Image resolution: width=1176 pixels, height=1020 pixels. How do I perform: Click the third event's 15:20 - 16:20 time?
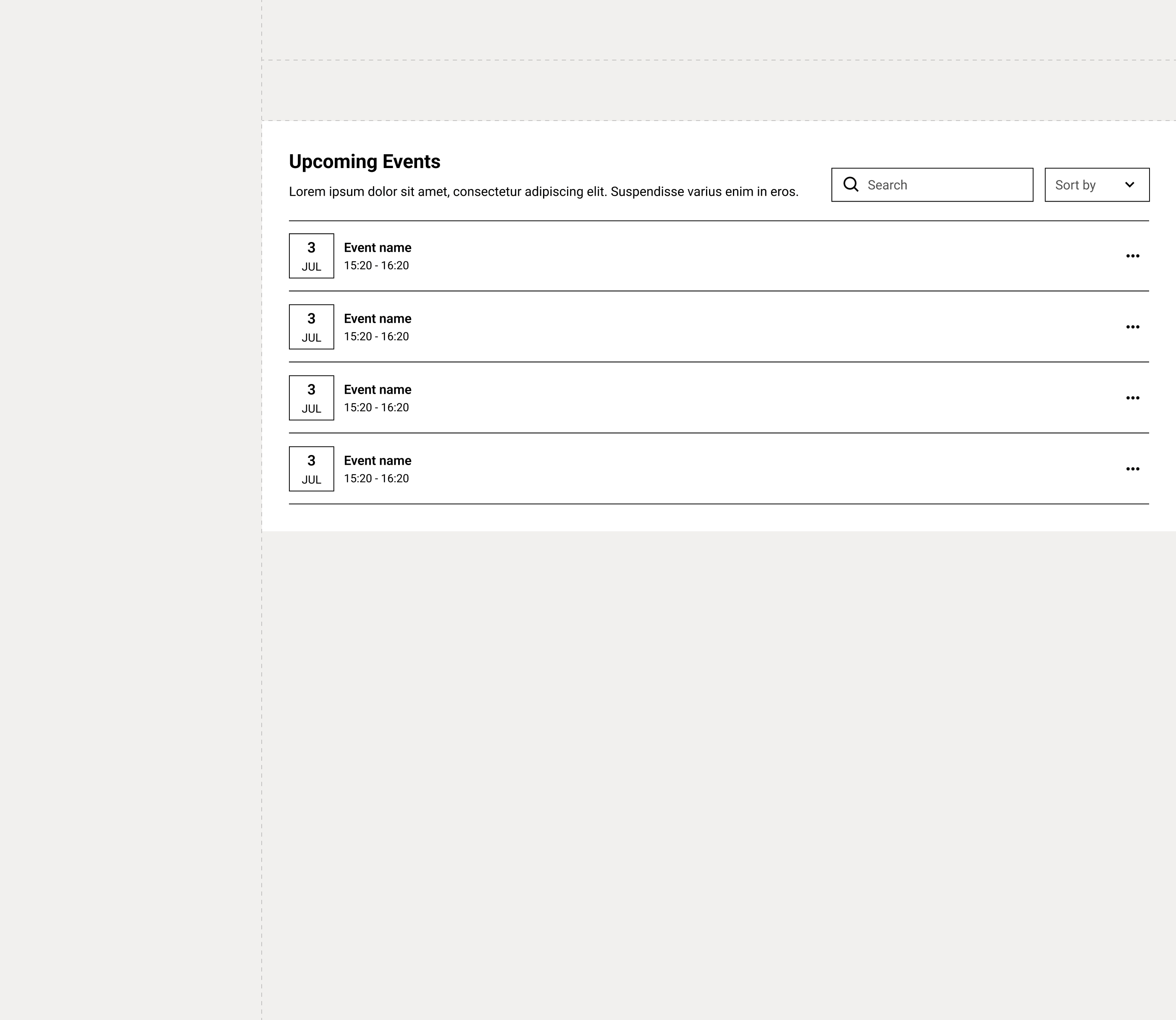[x=376, y=407]
